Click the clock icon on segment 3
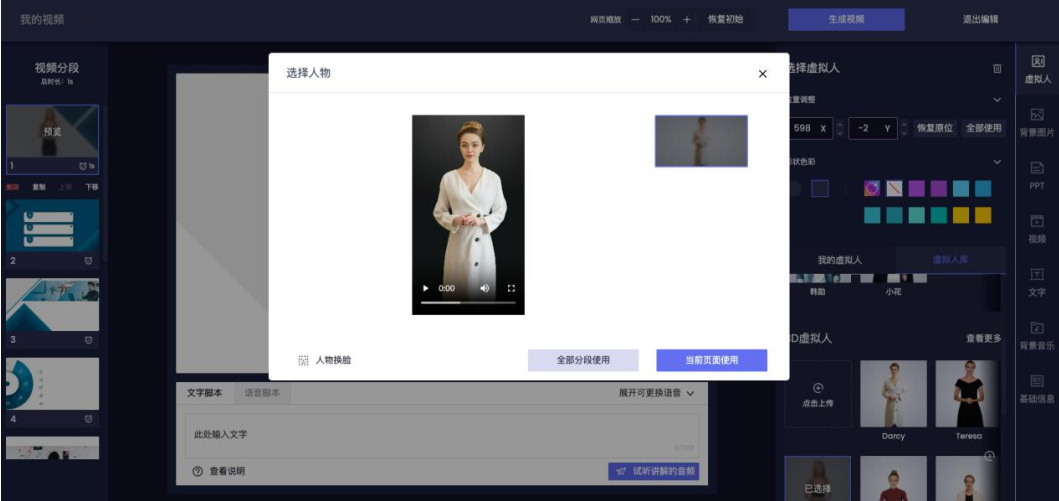 pos(88,340)
